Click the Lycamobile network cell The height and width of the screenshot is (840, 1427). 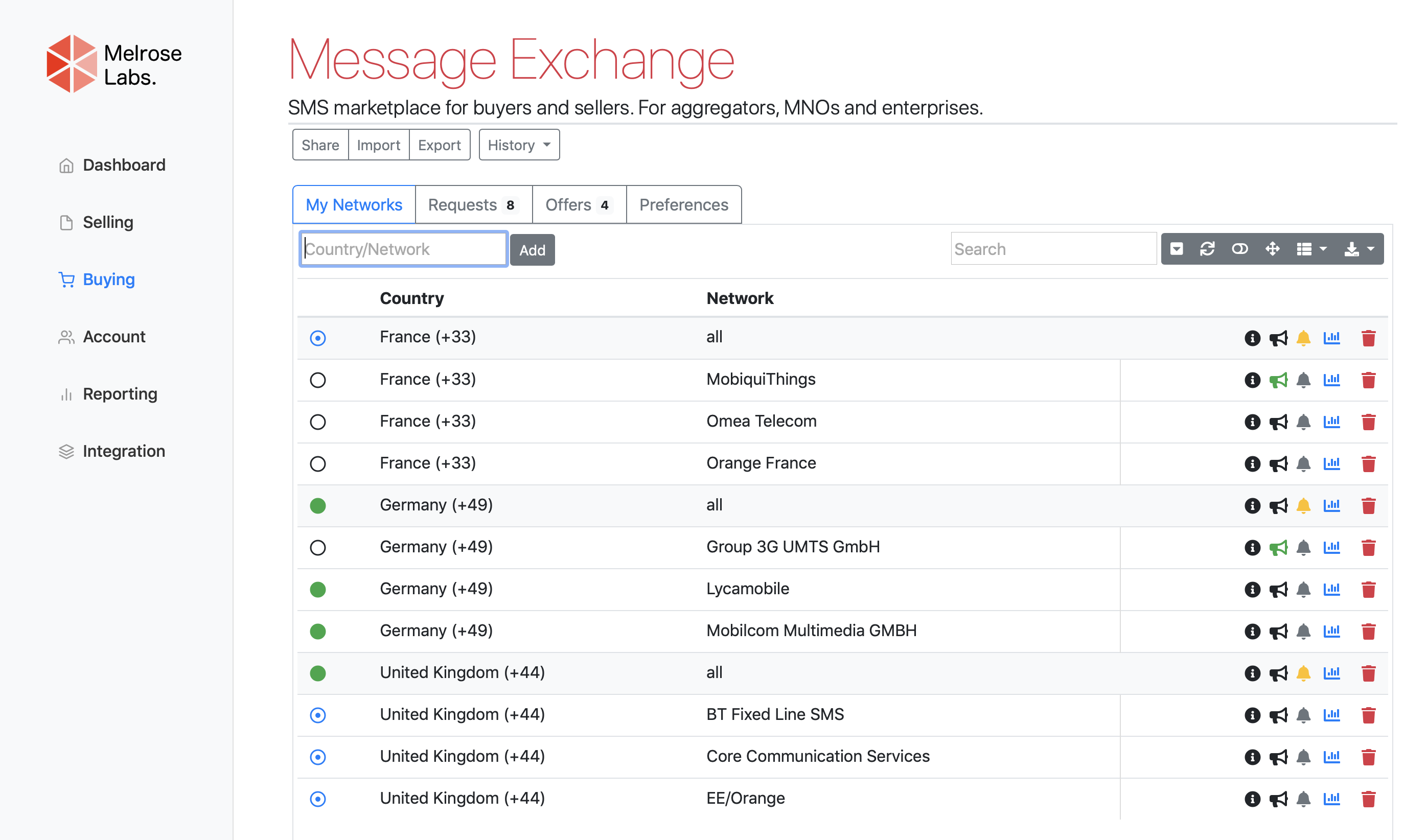pos(747,589)
